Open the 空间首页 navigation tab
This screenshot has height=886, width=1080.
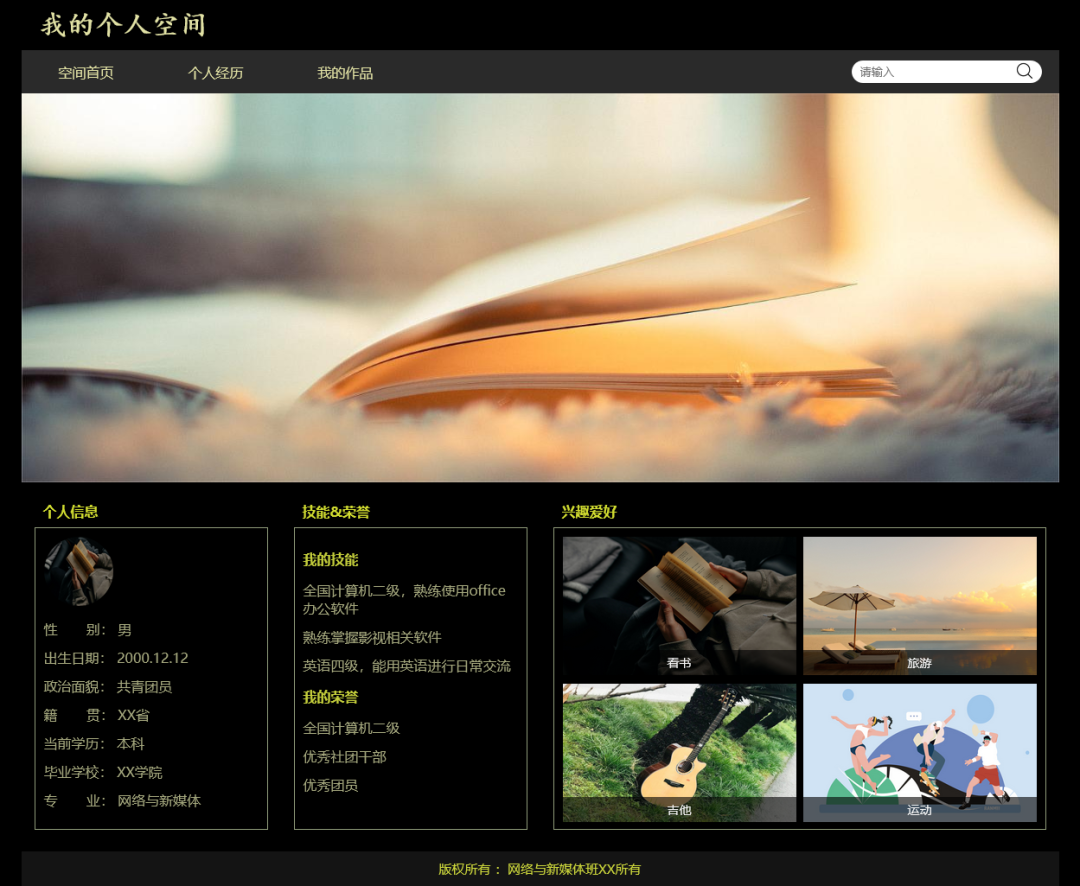[x=86, y=73]
